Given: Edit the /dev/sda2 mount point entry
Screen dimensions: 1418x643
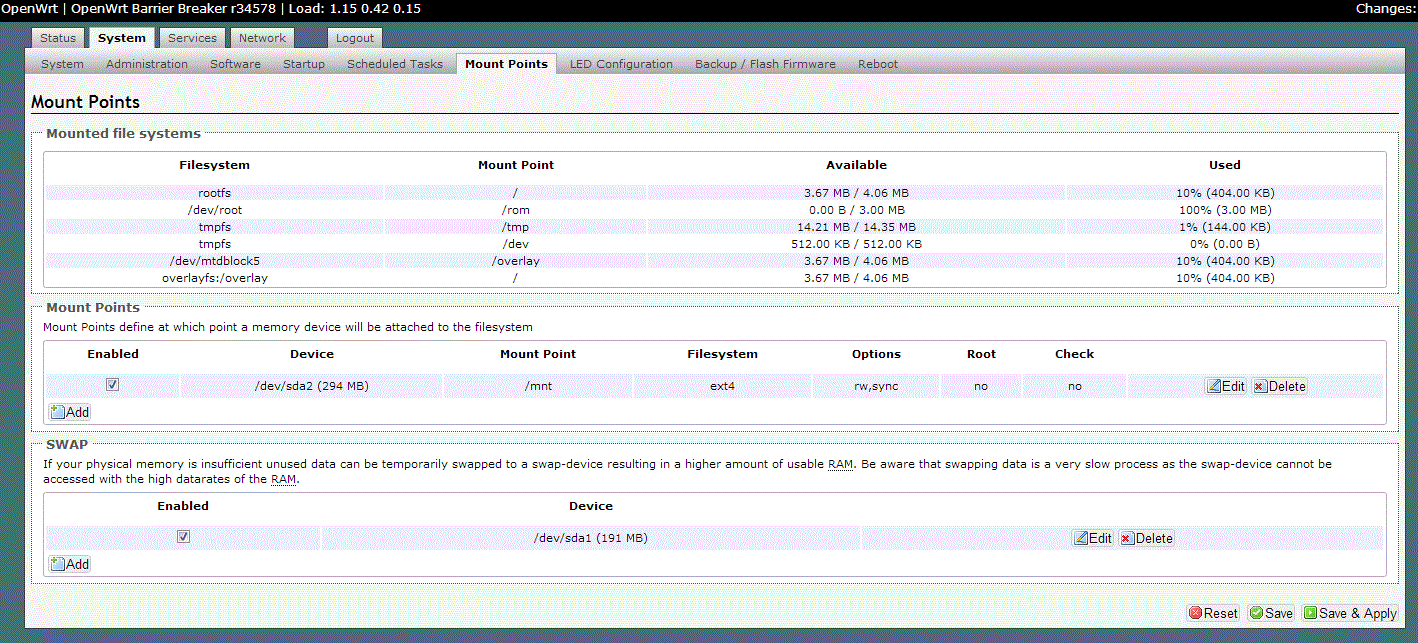Looking at the screenshot, I should tap(1225, 386).
